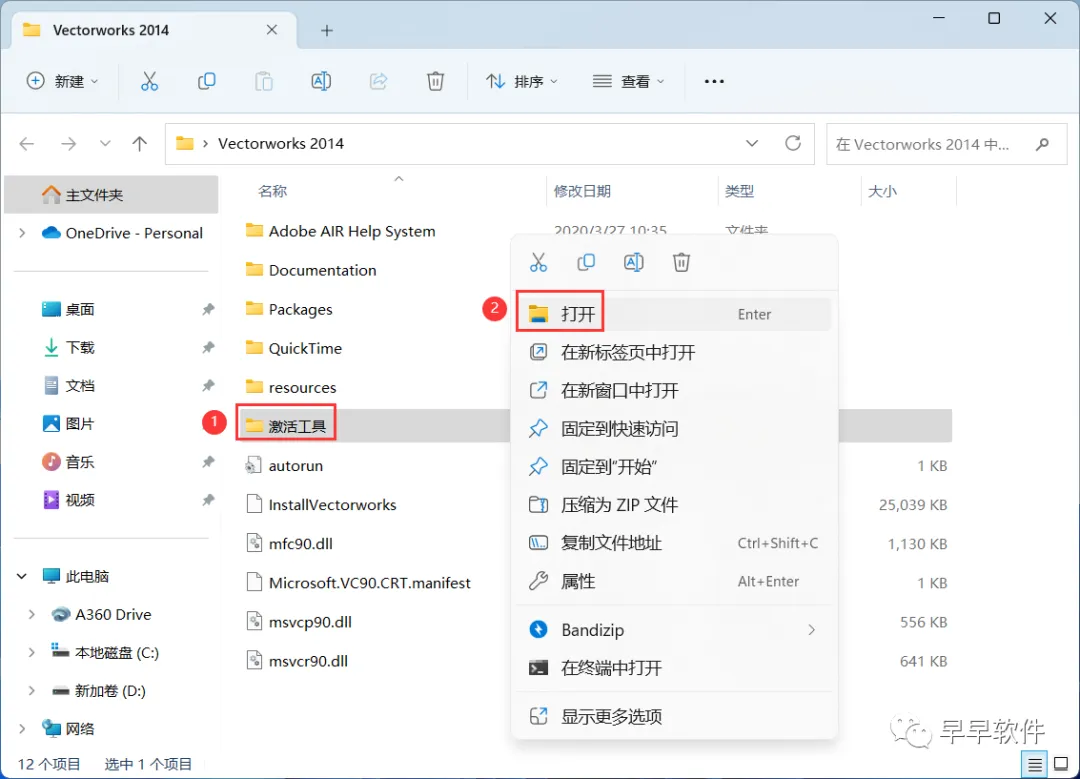Viewport: 1080px width, 779px height.
Task: Go back with the left arrow
Action: [27, 143]
